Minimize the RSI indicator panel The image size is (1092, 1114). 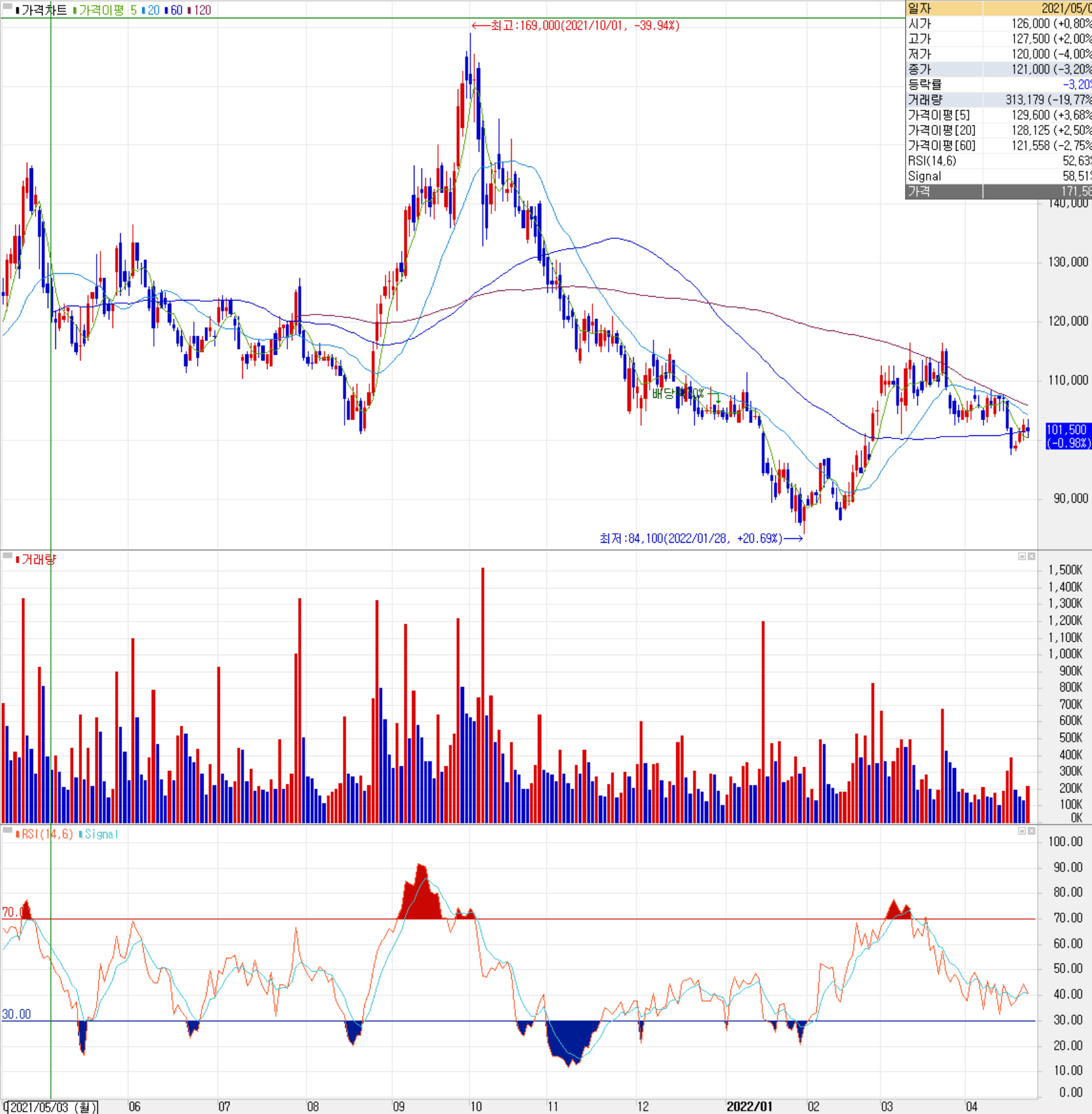1022,831
